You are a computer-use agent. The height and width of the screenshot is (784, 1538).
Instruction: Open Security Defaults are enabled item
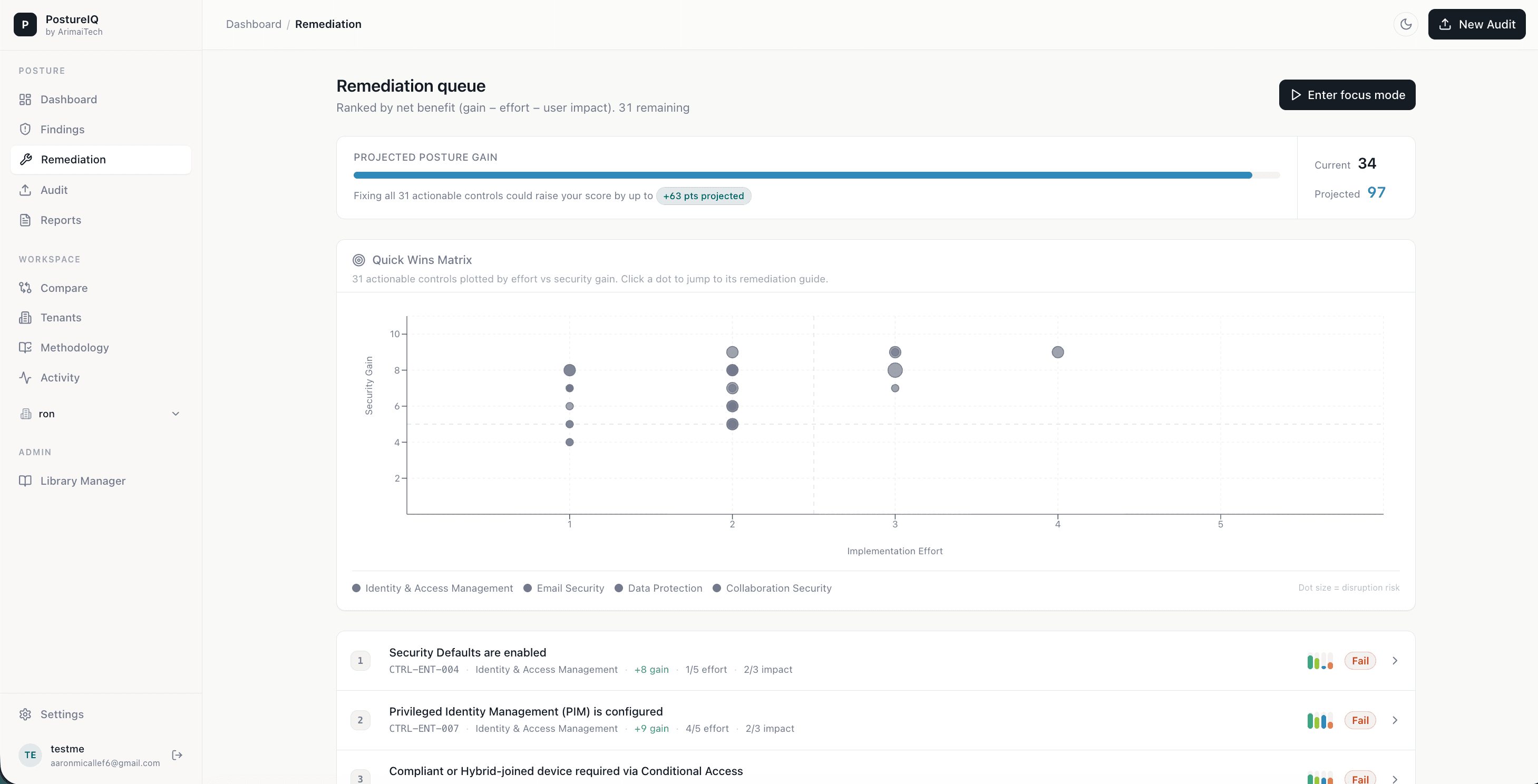pyautogui.click(x=875, y=661)
